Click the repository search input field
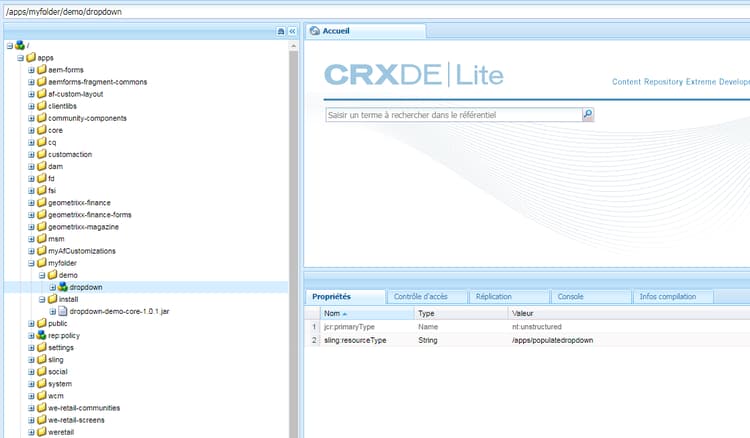Screen dimensions: 750x438 pyautogui.click(x=454, y=115)
